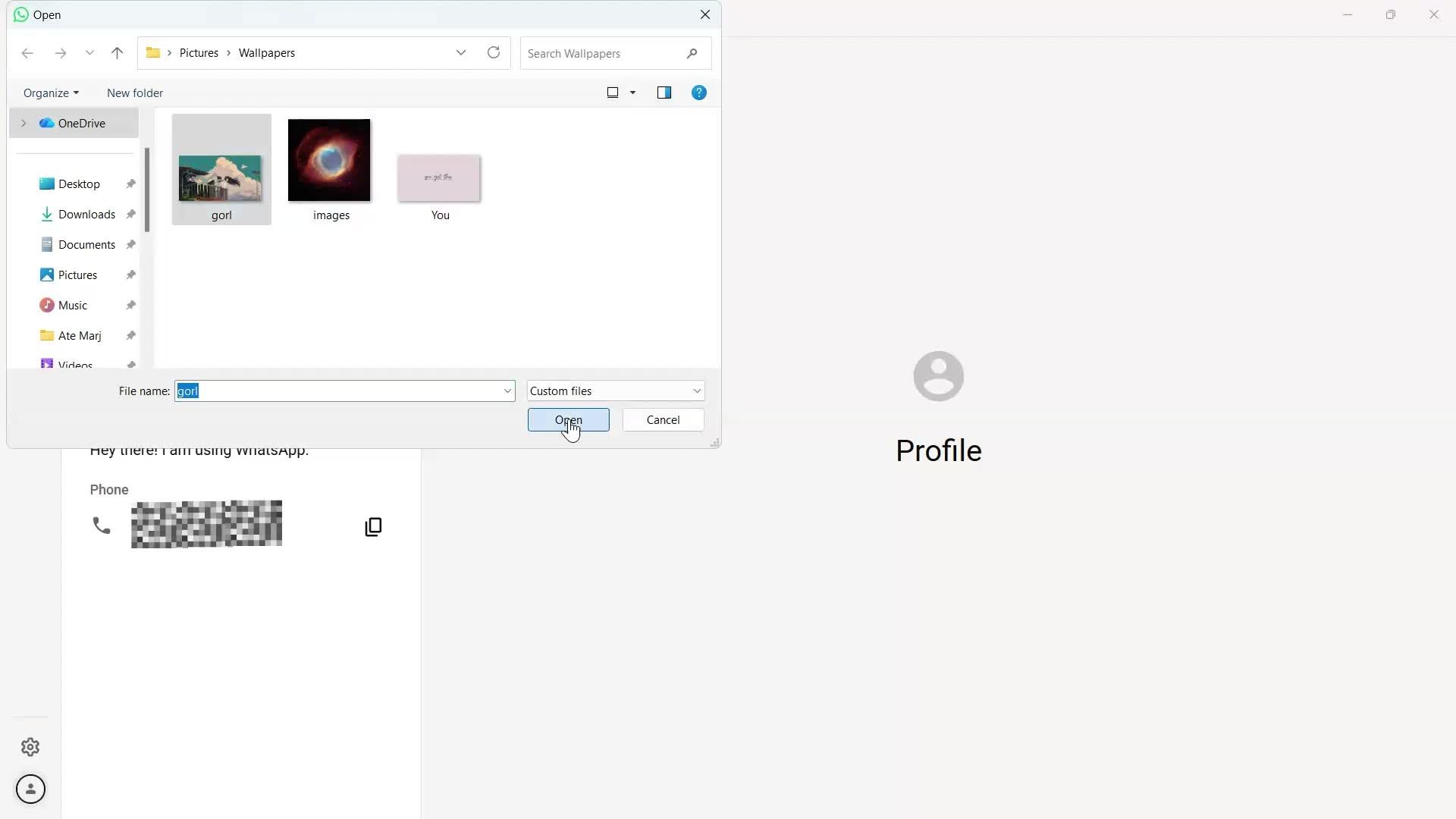Click Pictures in the breadcrumb path

(199, 53)
